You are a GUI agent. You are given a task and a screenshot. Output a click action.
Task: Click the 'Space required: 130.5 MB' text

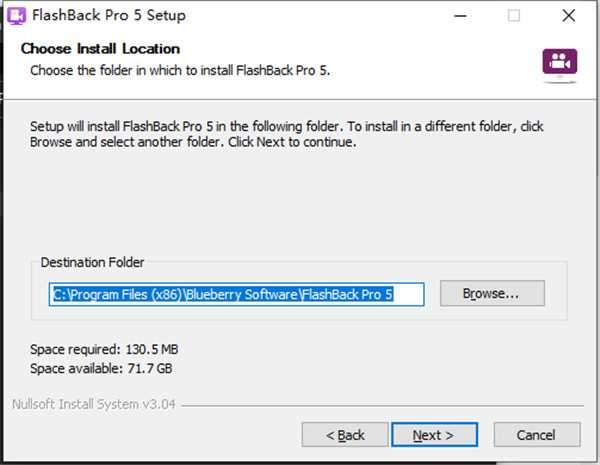click(105, 349)
